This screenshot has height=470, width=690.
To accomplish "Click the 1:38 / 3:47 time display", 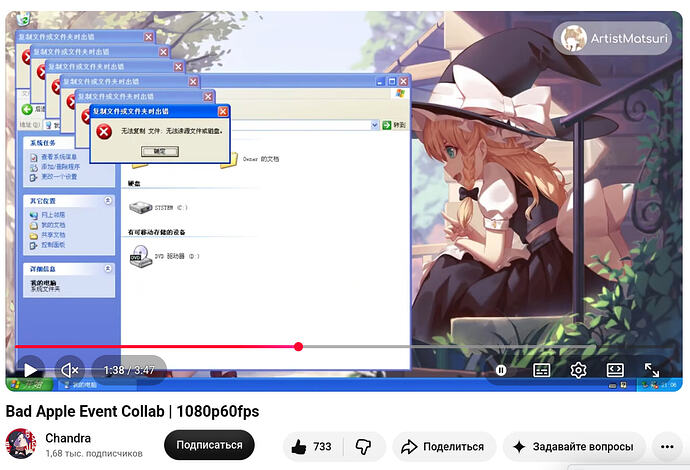I will point(129,370).
